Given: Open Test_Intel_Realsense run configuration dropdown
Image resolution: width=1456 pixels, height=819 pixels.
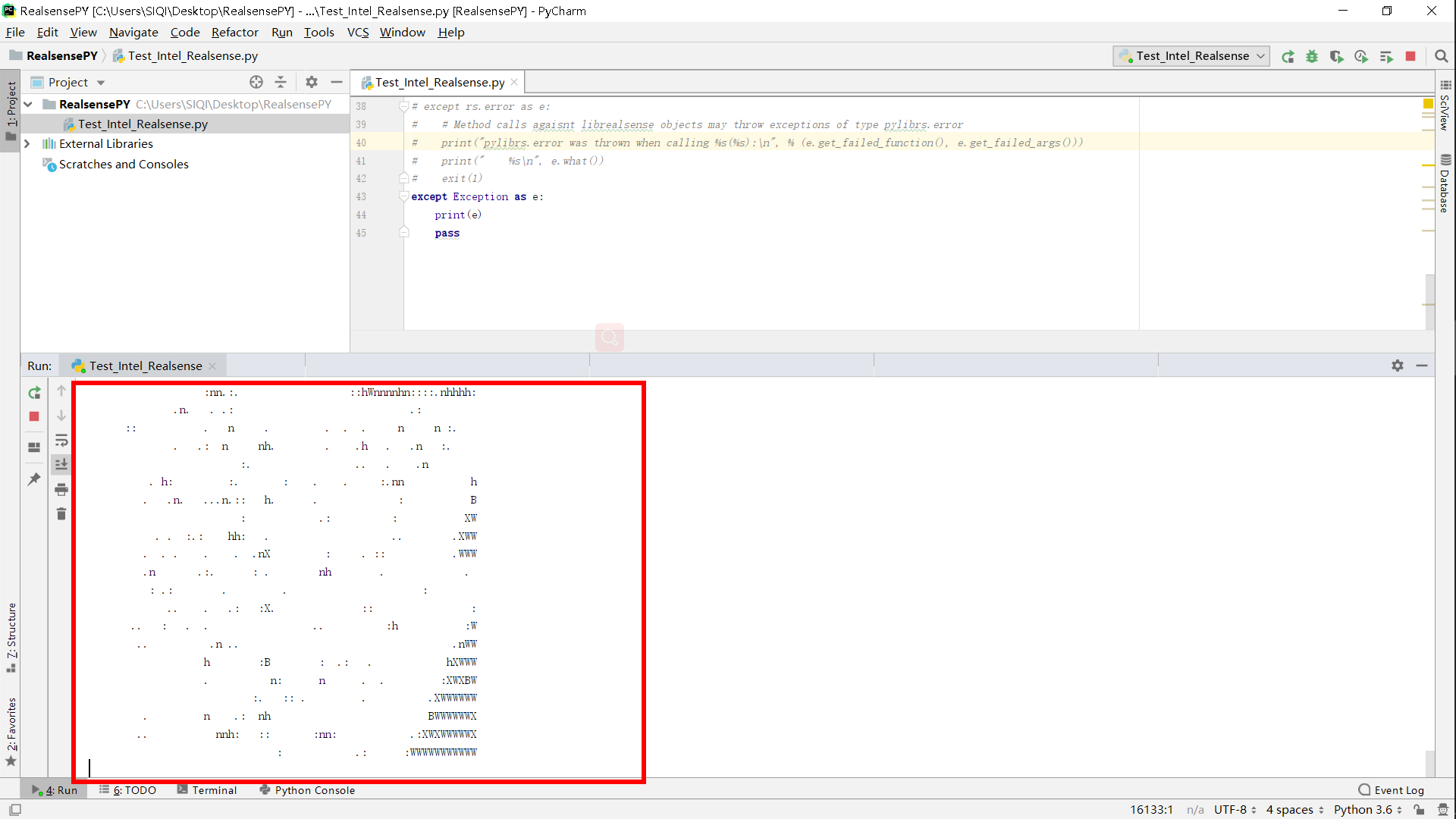Looking at the screenshot, I should pos(1192,56).
